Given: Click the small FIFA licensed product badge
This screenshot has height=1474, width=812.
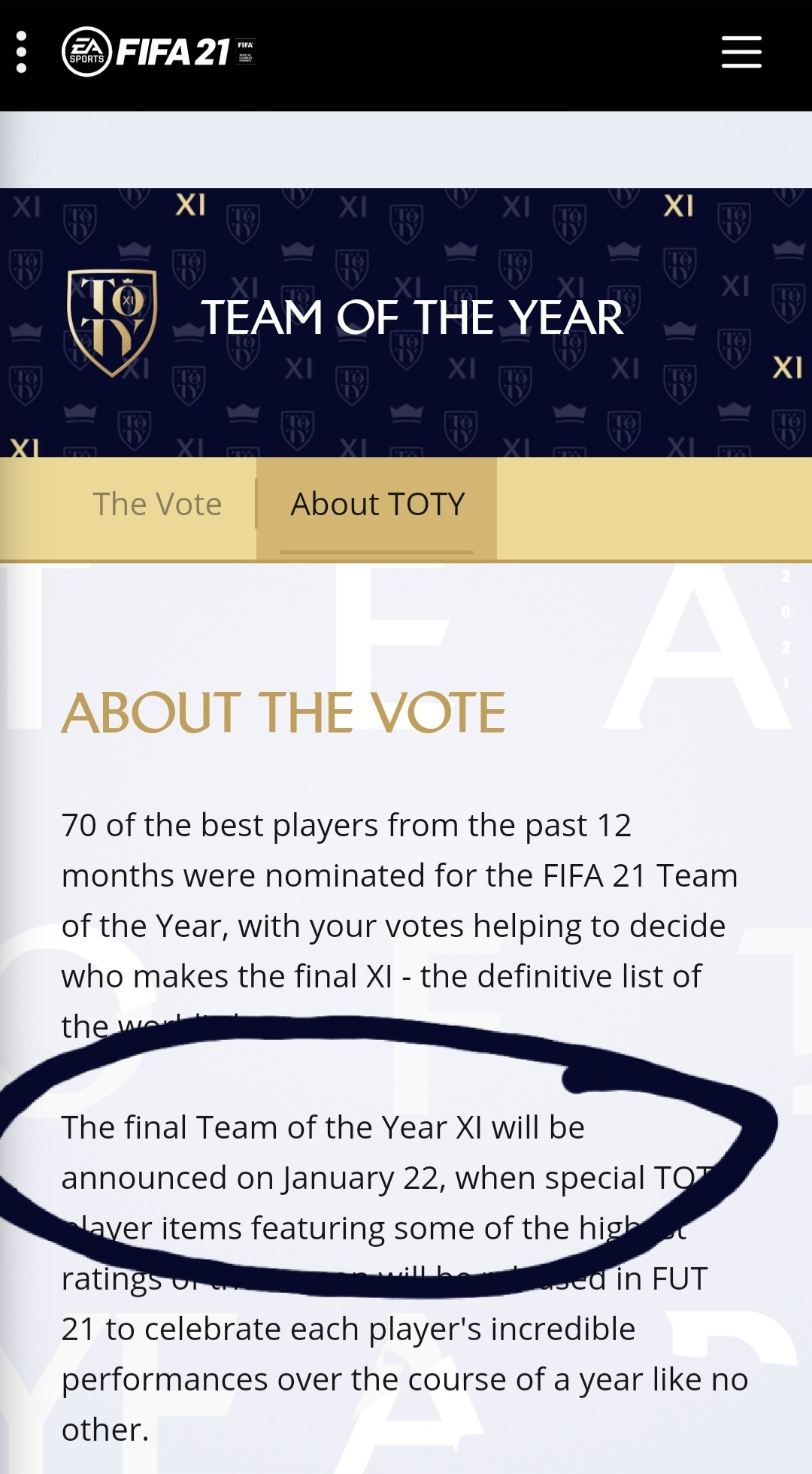Looking at the screenshot, I should [246, 51].
